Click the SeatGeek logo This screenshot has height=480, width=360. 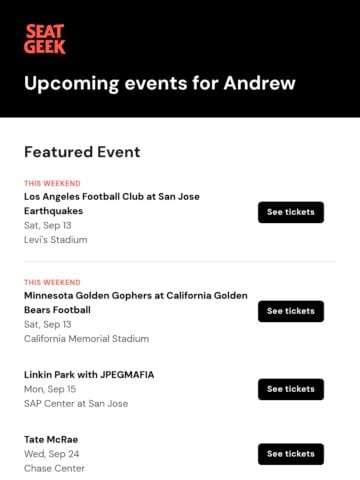[x=45, y=39]
